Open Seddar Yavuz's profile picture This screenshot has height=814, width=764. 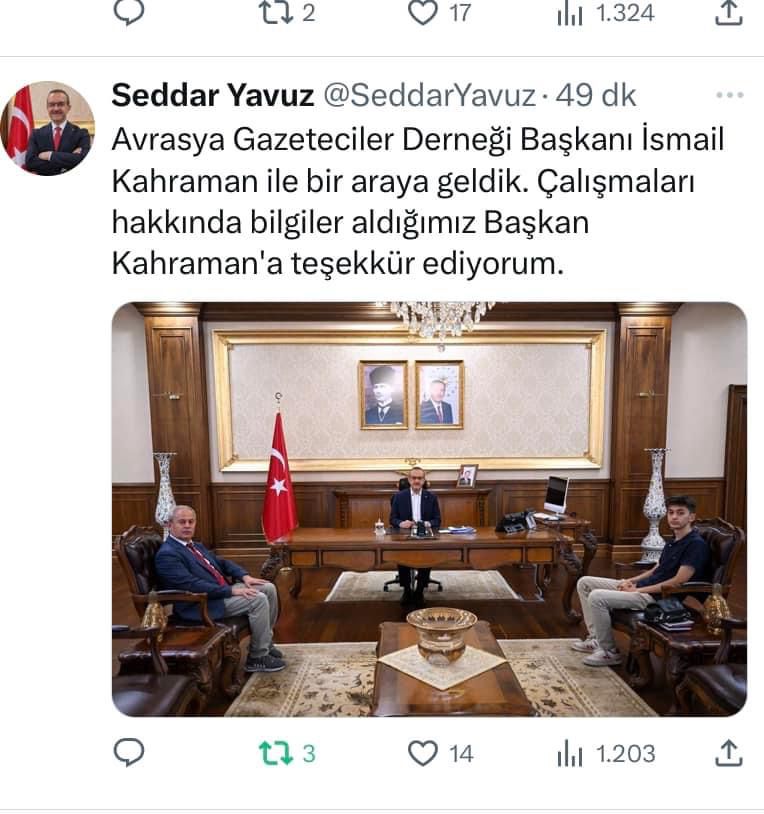tap(48, 128)
